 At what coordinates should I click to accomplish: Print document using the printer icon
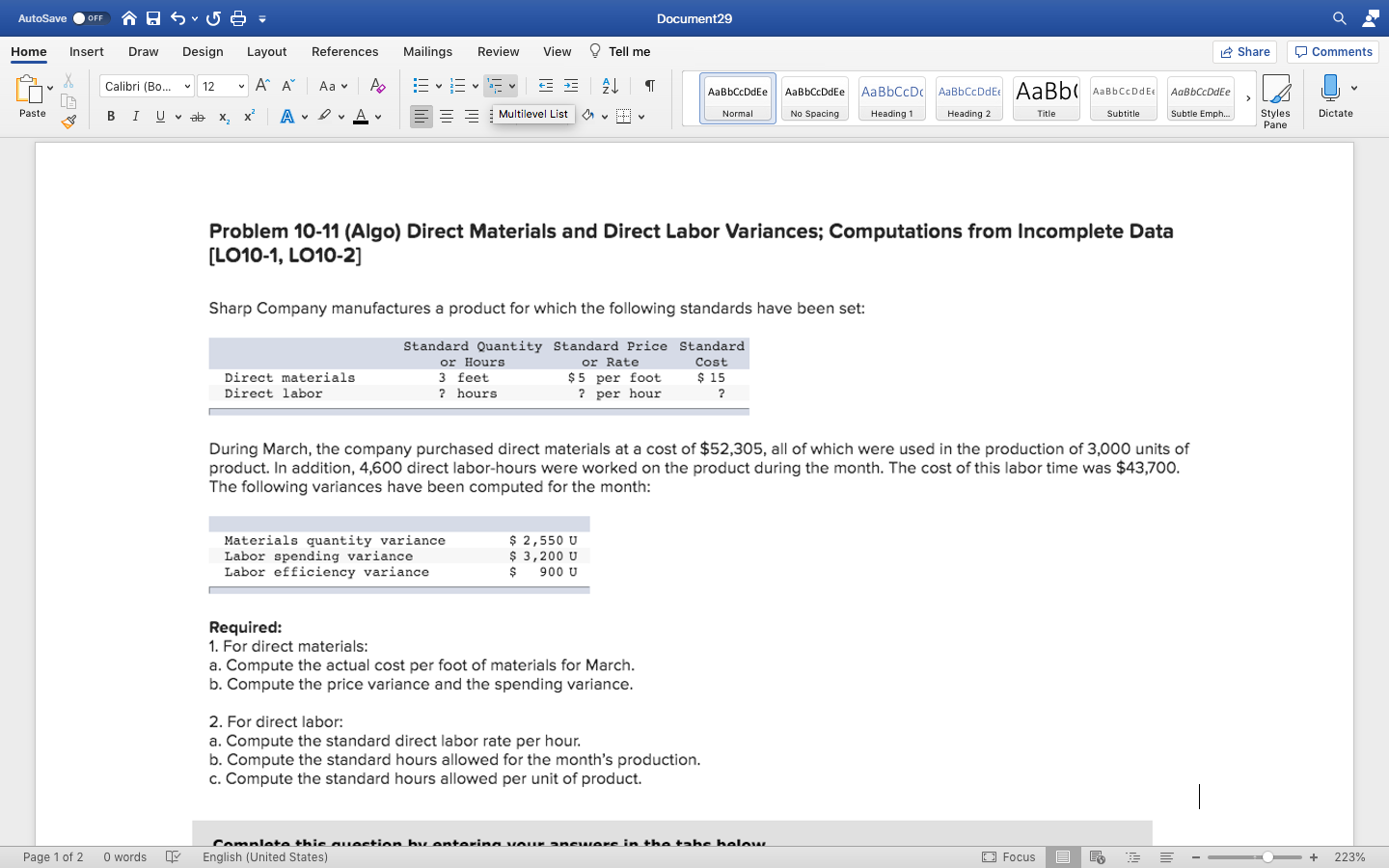point(238,18)
